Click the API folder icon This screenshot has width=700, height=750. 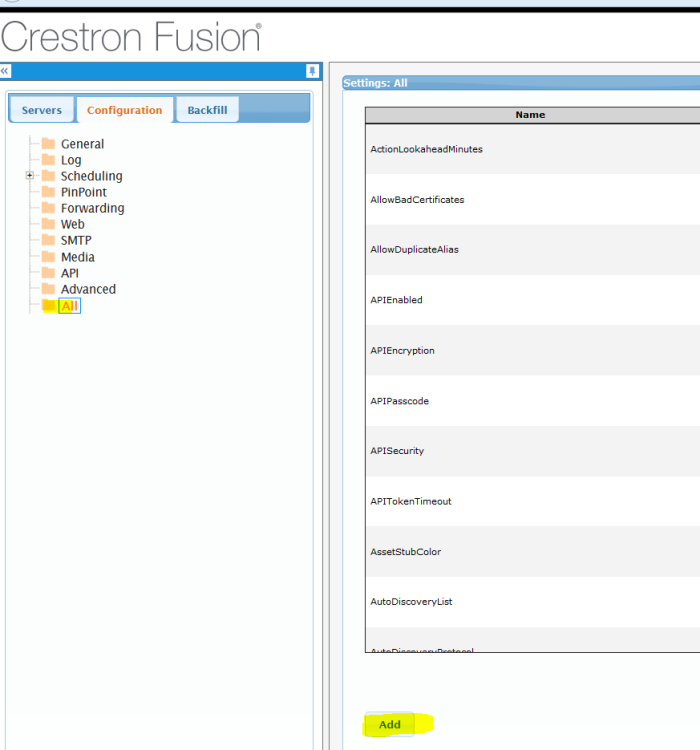48,273
